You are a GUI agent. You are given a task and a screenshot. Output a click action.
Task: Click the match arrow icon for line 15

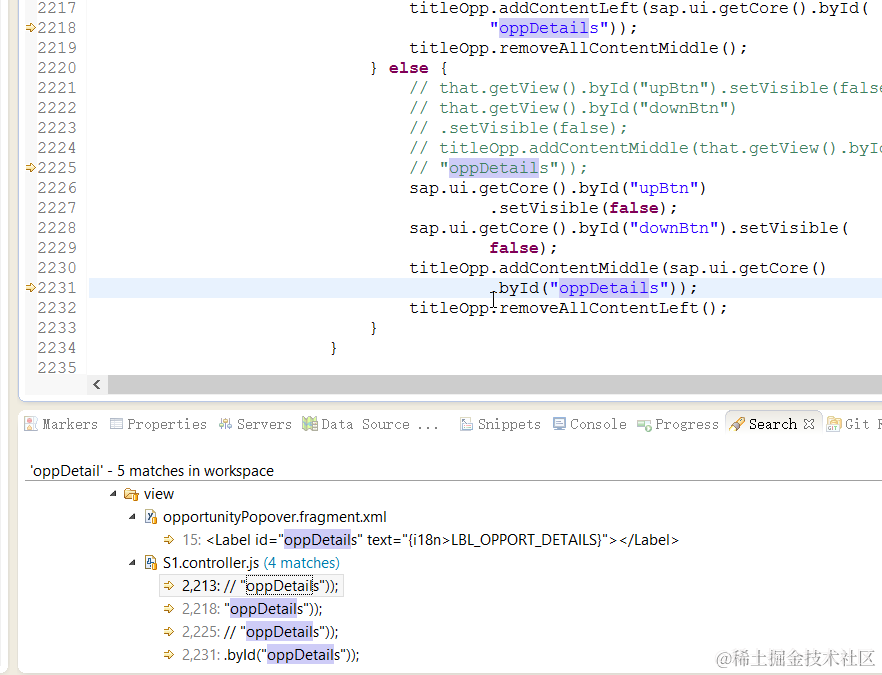point(169,540)
